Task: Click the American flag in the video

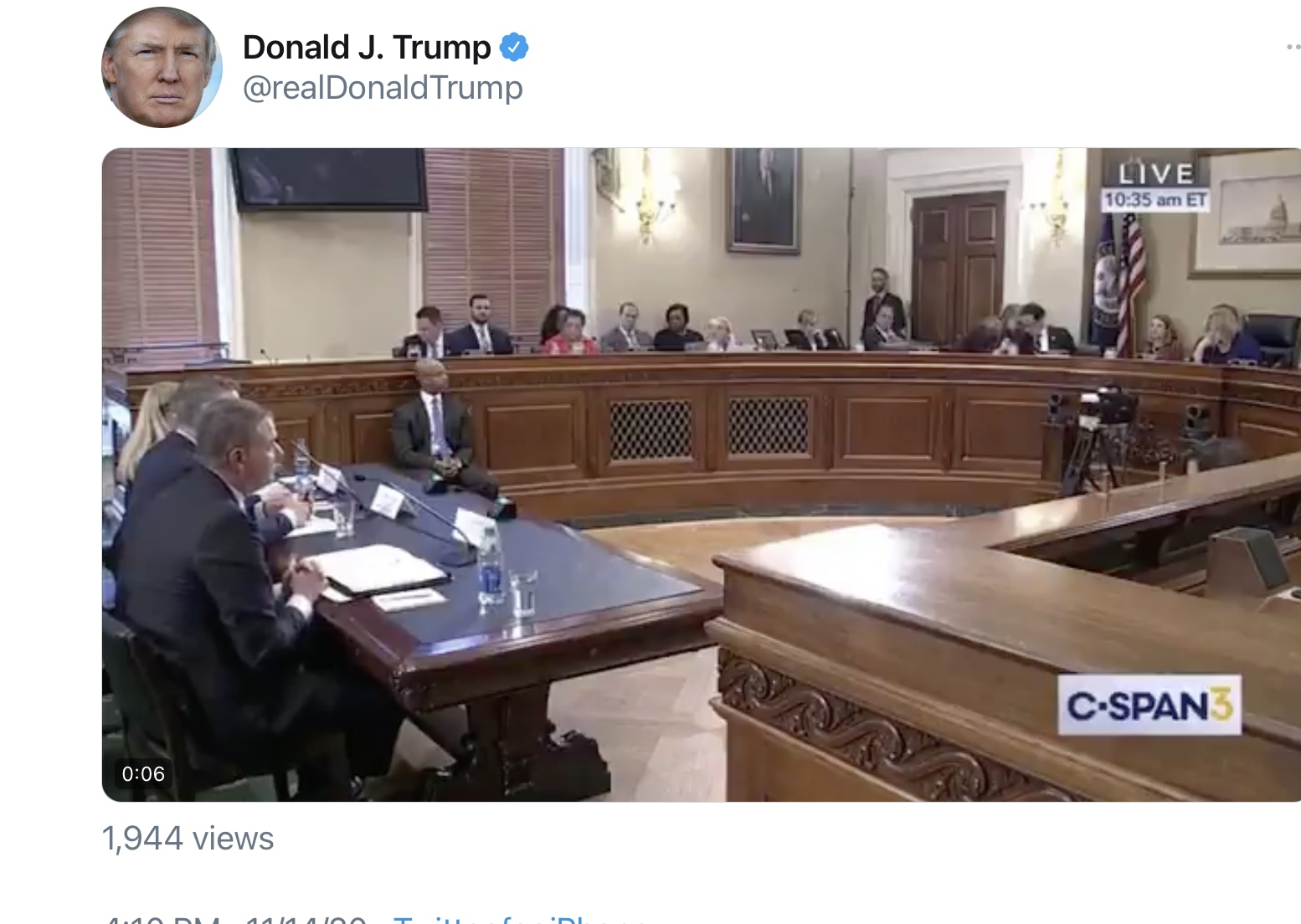Action: [1129, 280]
